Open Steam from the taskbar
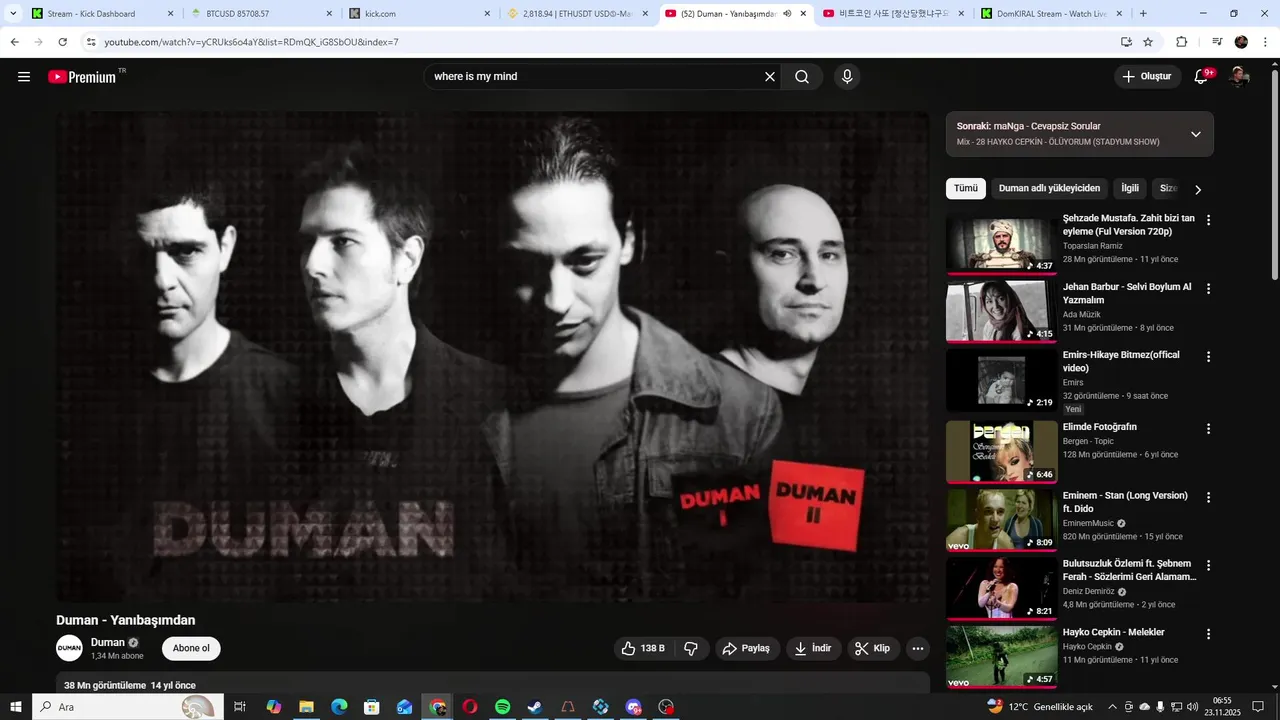 [535, 707]
